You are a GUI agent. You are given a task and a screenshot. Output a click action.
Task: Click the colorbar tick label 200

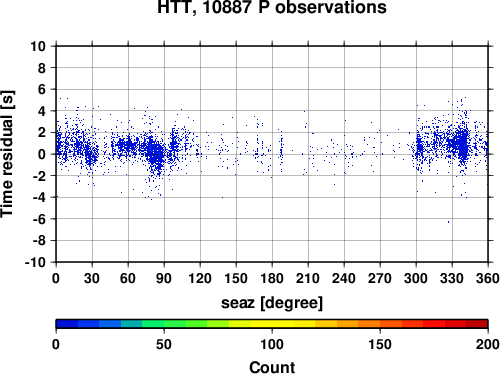coord(488,344)
